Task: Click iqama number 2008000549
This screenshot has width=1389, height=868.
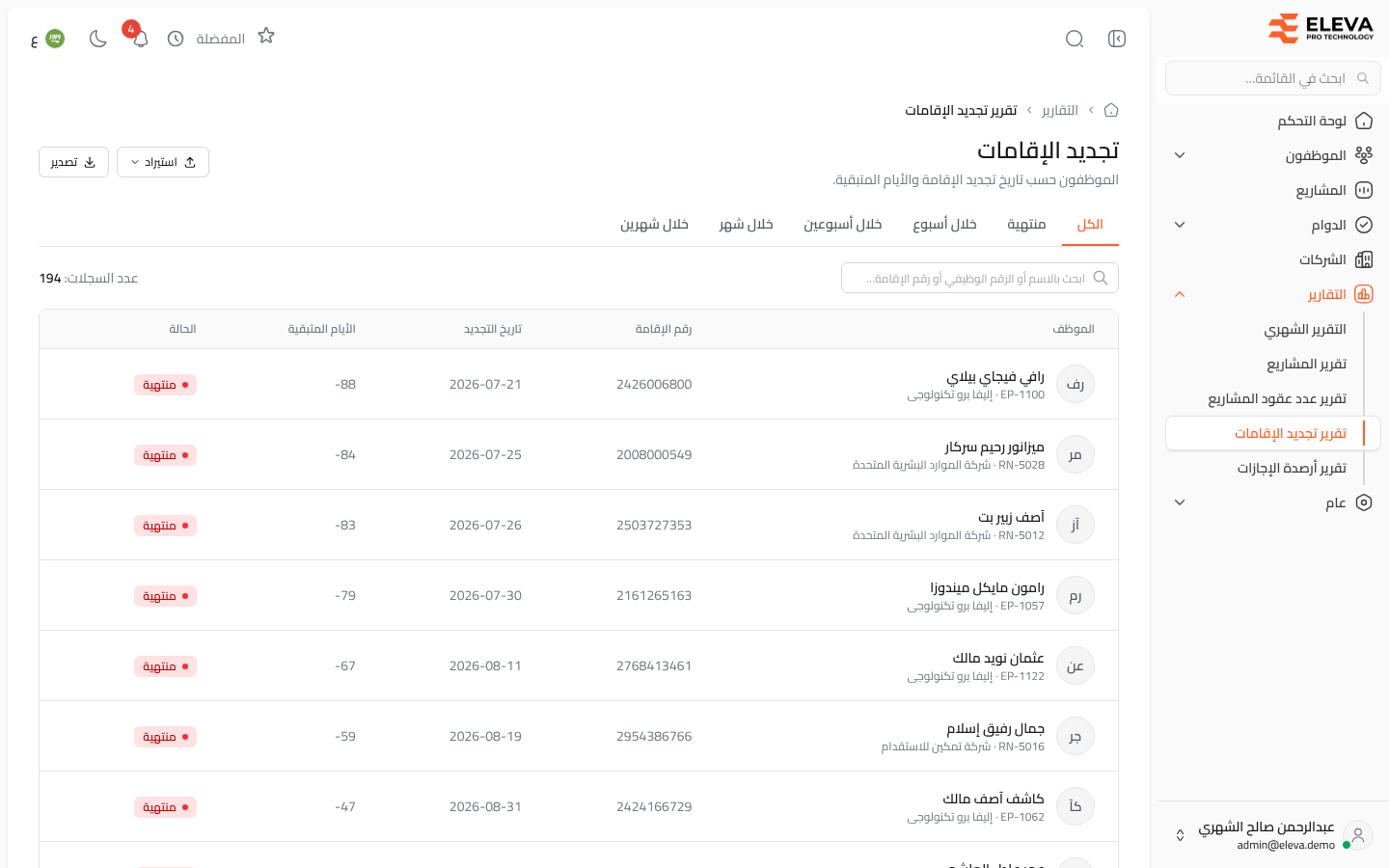Action: click(654, 454)
